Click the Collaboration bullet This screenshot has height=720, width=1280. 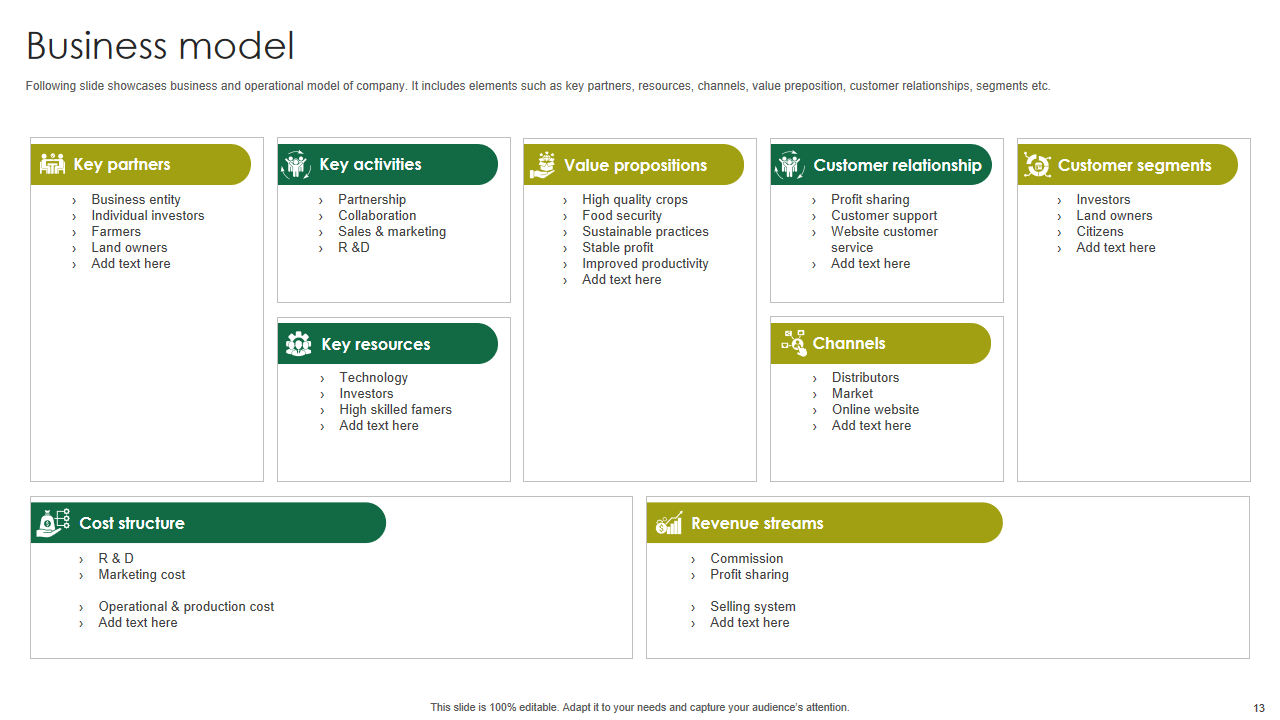click(x=377, y=216)
